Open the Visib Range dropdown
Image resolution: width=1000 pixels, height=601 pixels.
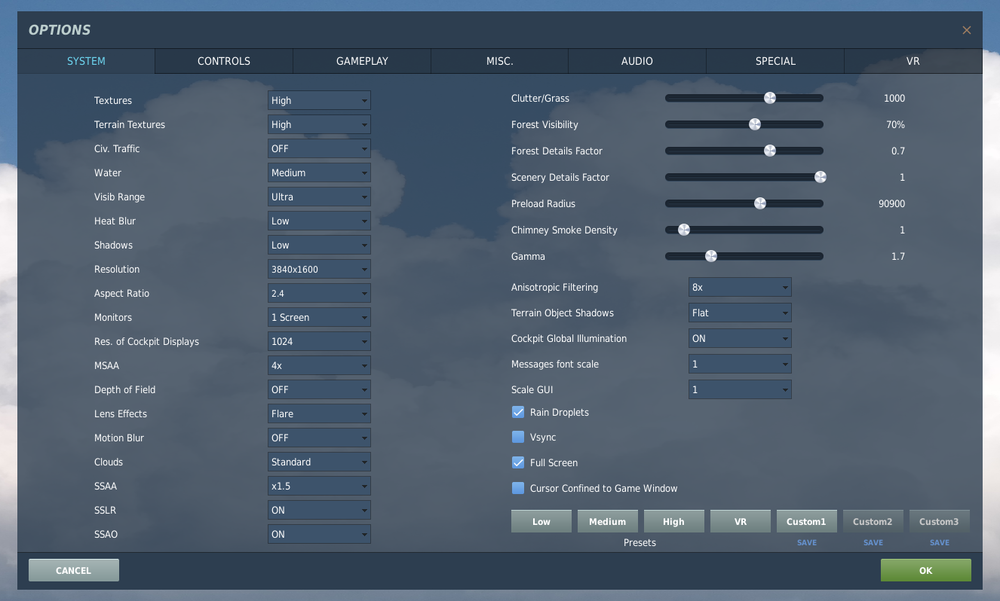coord(318,196)
